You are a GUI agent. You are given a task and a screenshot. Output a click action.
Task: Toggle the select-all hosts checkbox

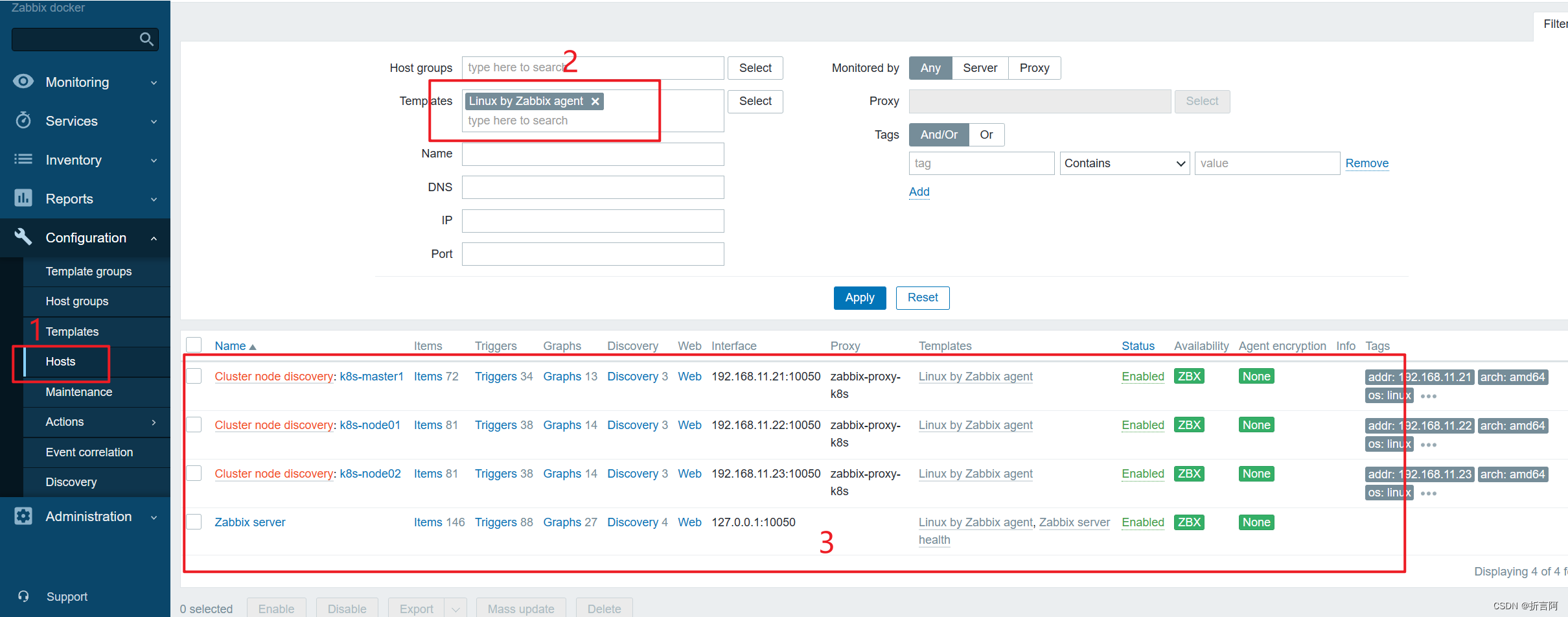coord(194,345)
